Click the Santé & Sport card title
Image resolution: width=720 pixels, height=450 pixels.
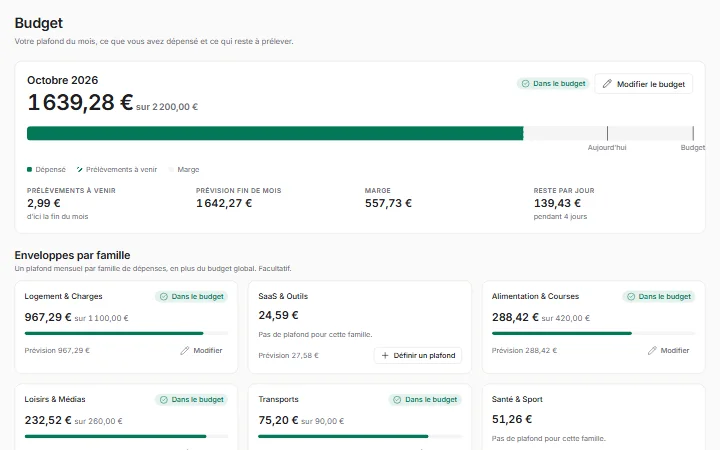pos(517,399)
